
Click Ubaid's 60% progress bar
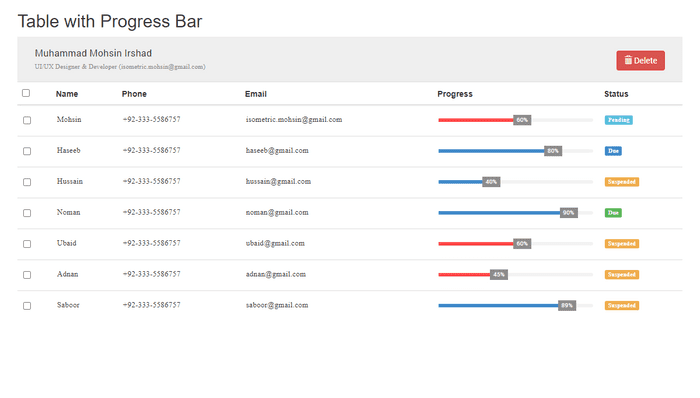[516, 244]
